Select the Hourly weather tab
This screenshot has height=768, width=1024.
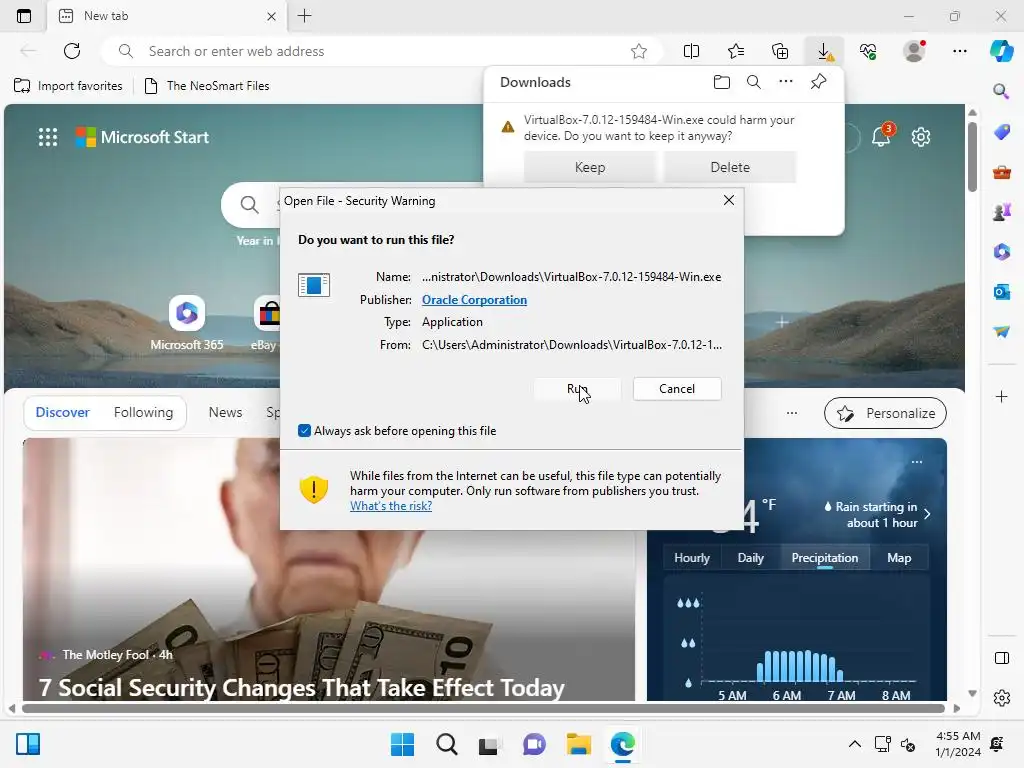[x=692, y=558]
